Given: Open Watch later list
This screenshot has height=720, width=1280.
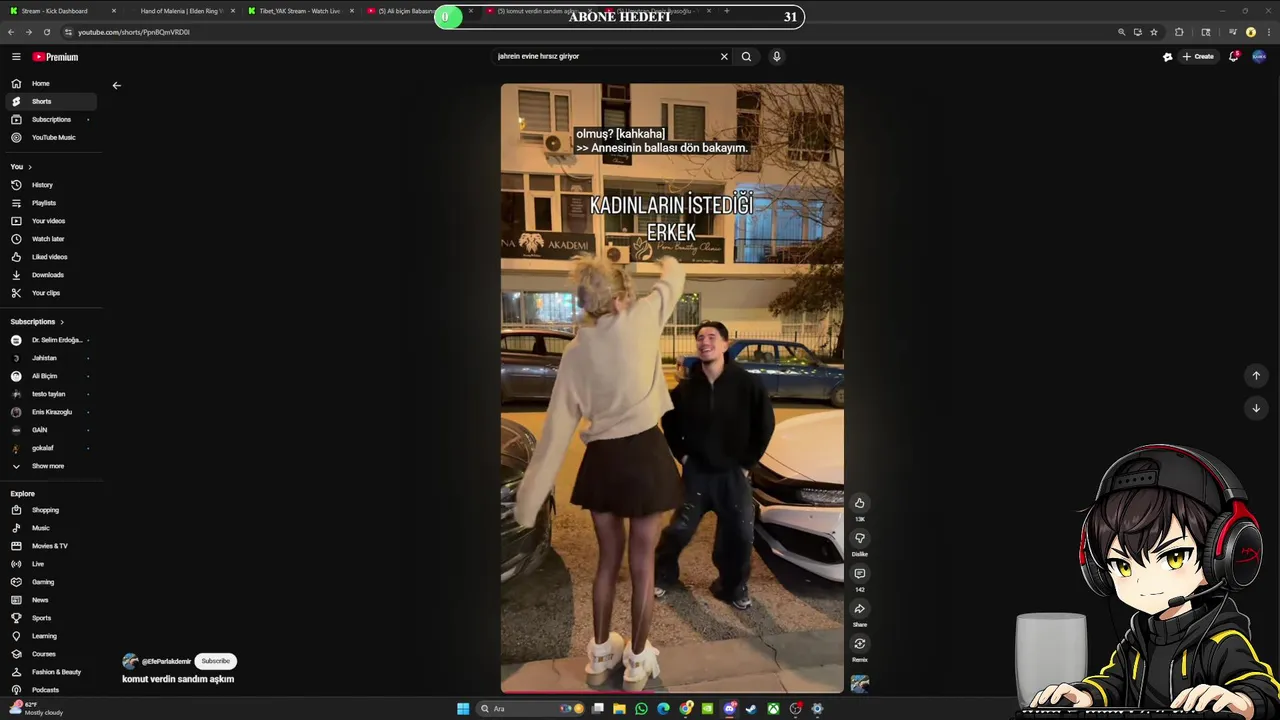Looking at the screenshot, I should (50, 239).
